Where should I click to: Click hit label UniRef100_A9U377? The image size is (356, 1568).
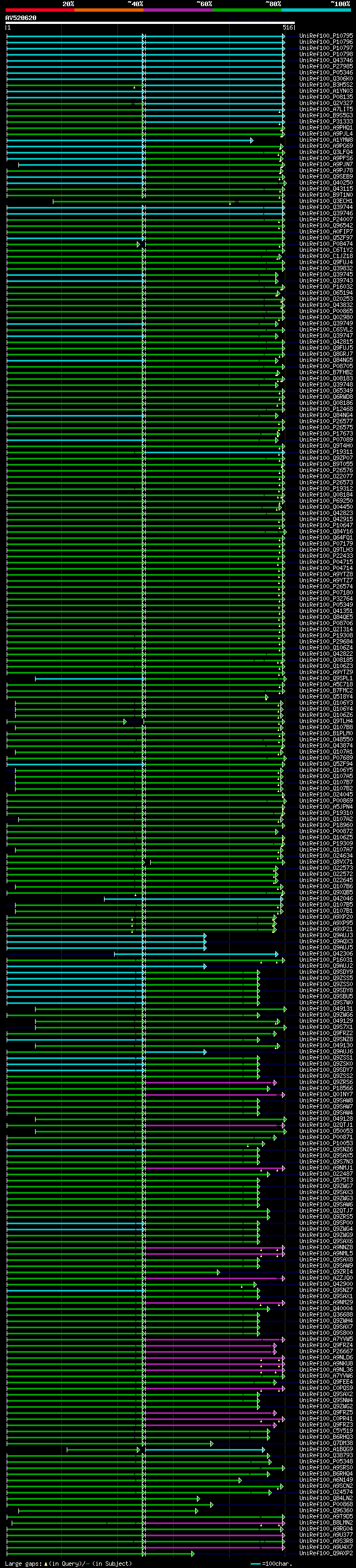tap(326, 1535)
